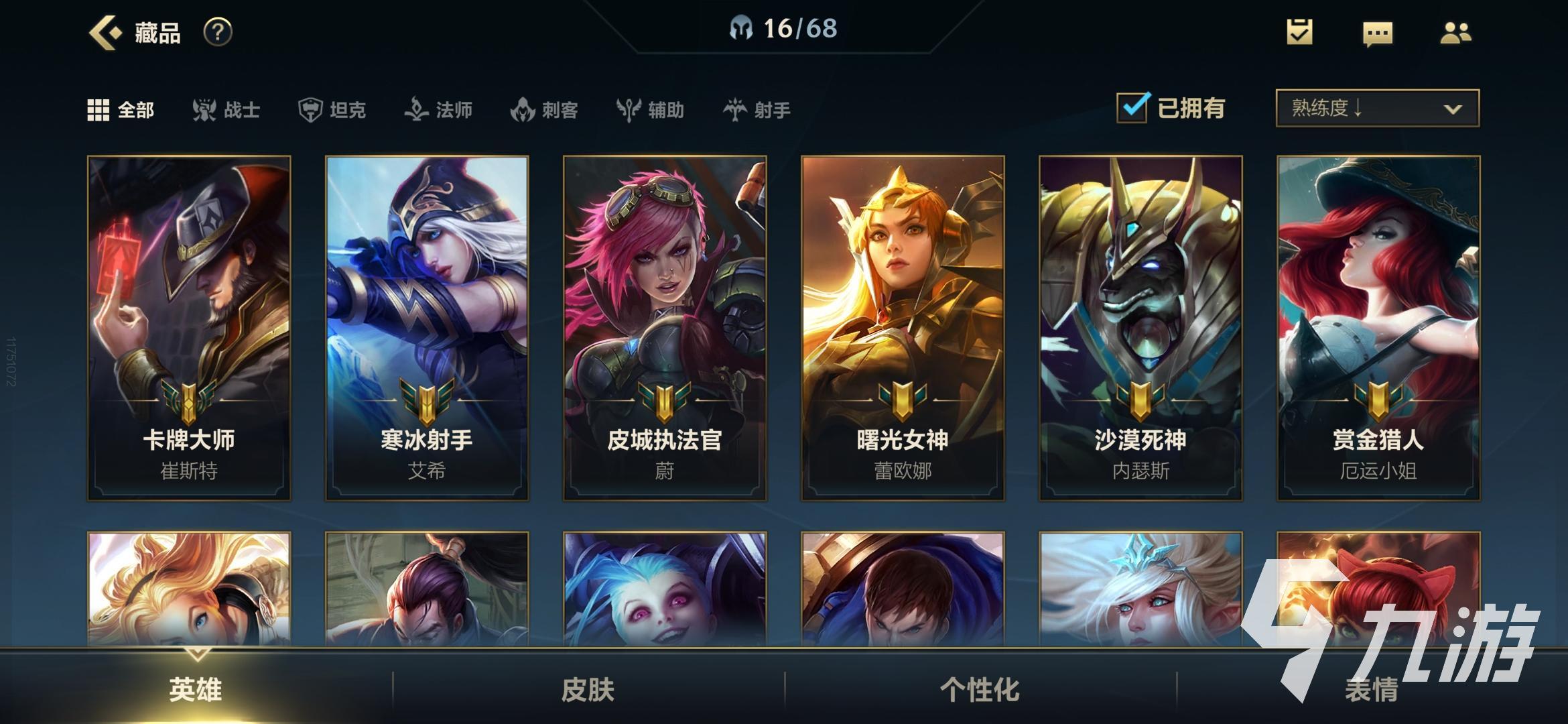The width and height of the screenshot is (1568, 724).
Task: Filter heroes by 战士 role icon
Action: 204,110
